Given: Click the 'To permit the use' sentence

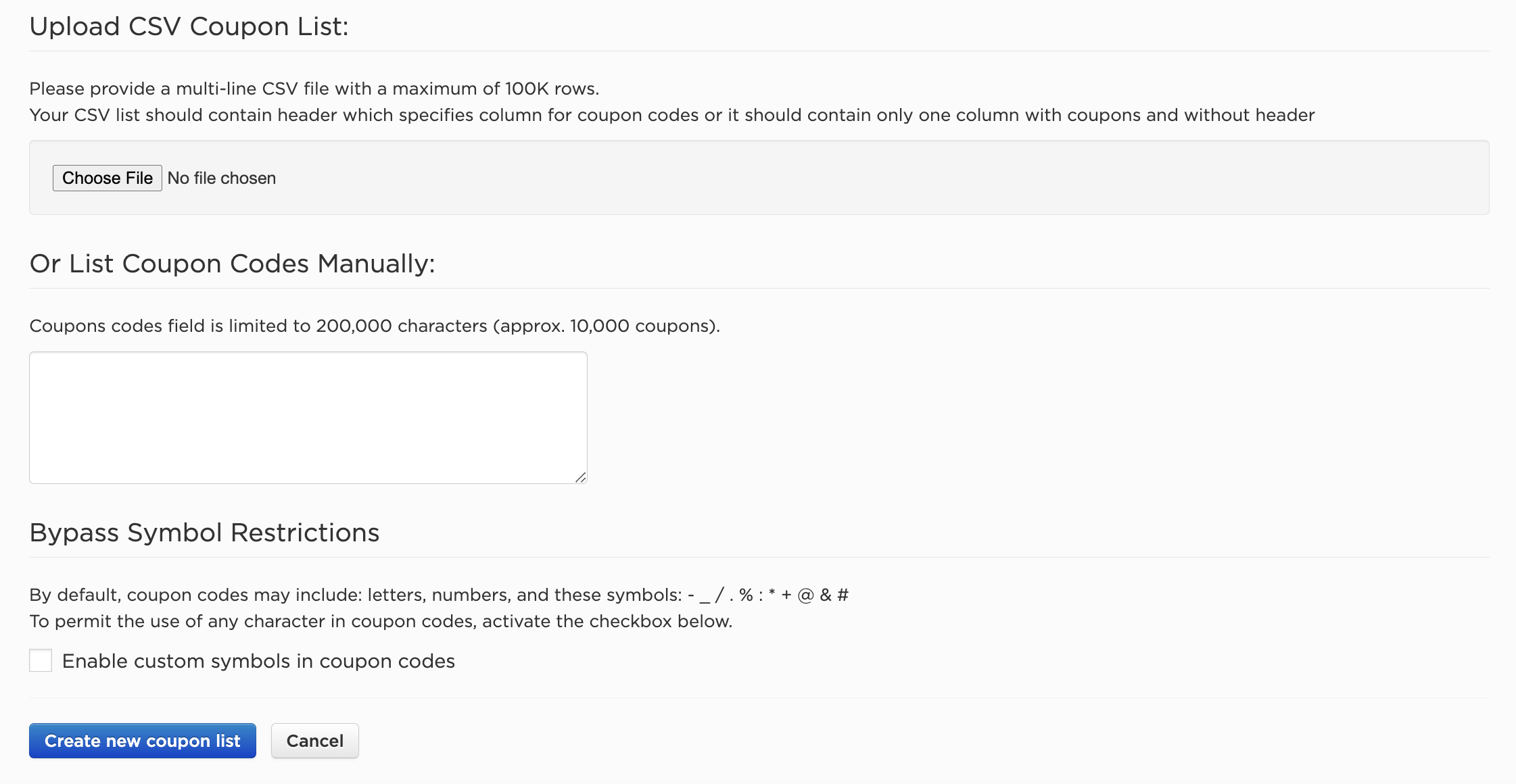Looking at the screenshot, I should coord(381,621).
